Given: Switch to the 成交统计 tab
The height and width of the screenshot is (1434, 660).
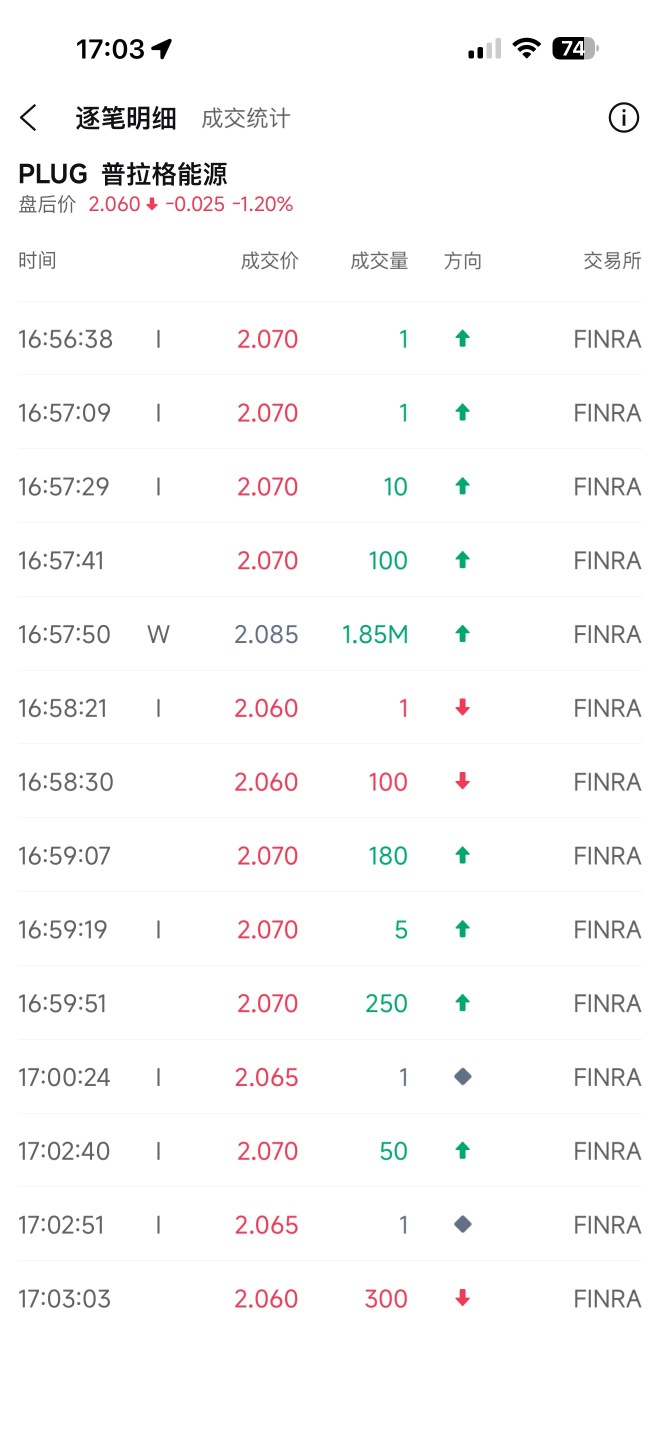Looking at the screenshot, I should click(245, 118).
